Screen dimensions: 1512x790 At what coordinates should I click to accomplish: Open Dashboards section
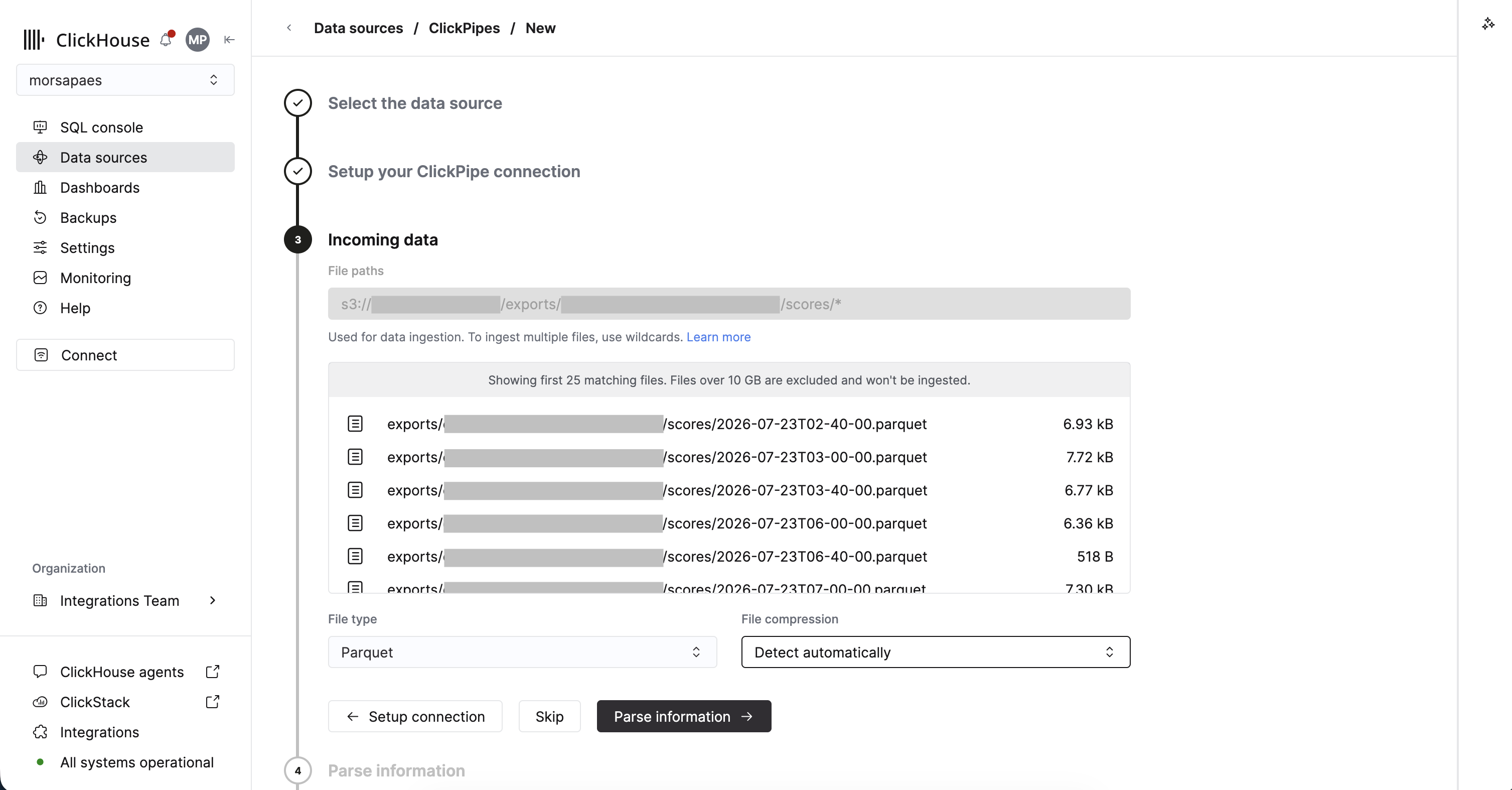[x=125, y=187]
